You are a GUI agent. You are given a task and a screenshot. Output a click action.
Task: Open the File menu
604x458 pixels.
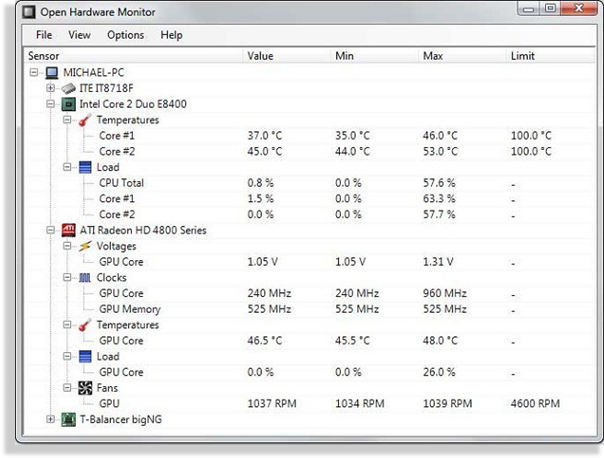coord(44,35)
